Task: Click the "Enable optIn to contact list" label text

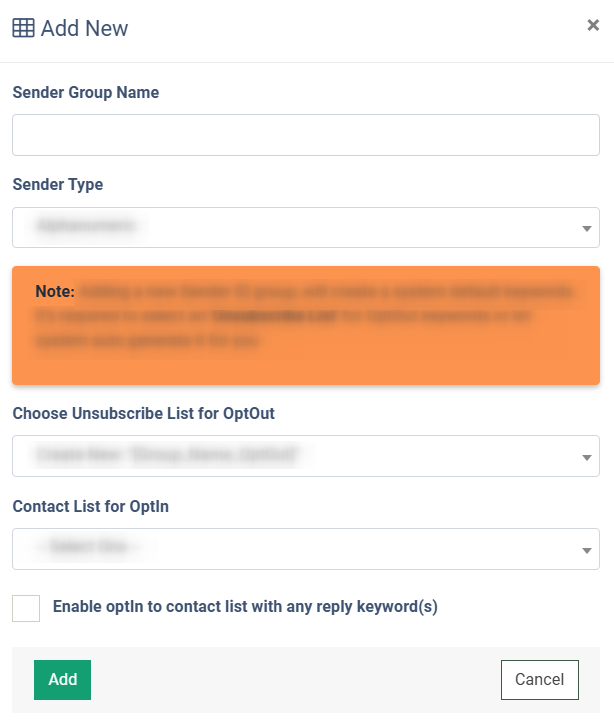Action: (245, 606)
